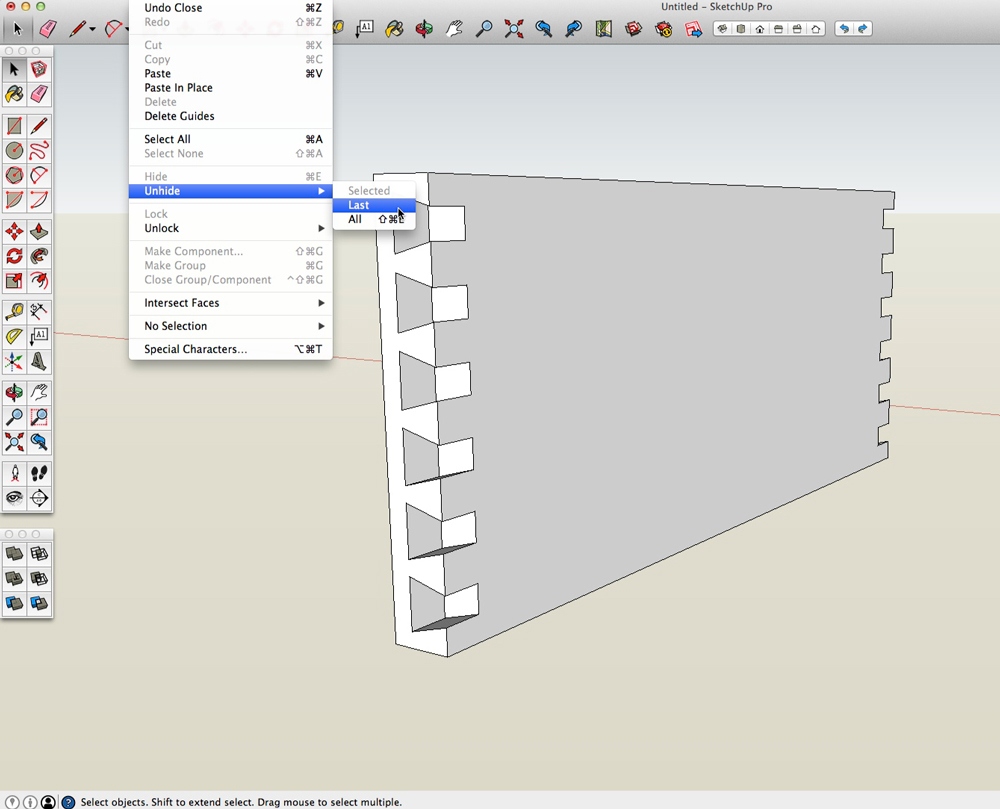Activate the Pan hand tool in top toolbar
This screenshot has height=809, width=1000.
coord(454,29)
